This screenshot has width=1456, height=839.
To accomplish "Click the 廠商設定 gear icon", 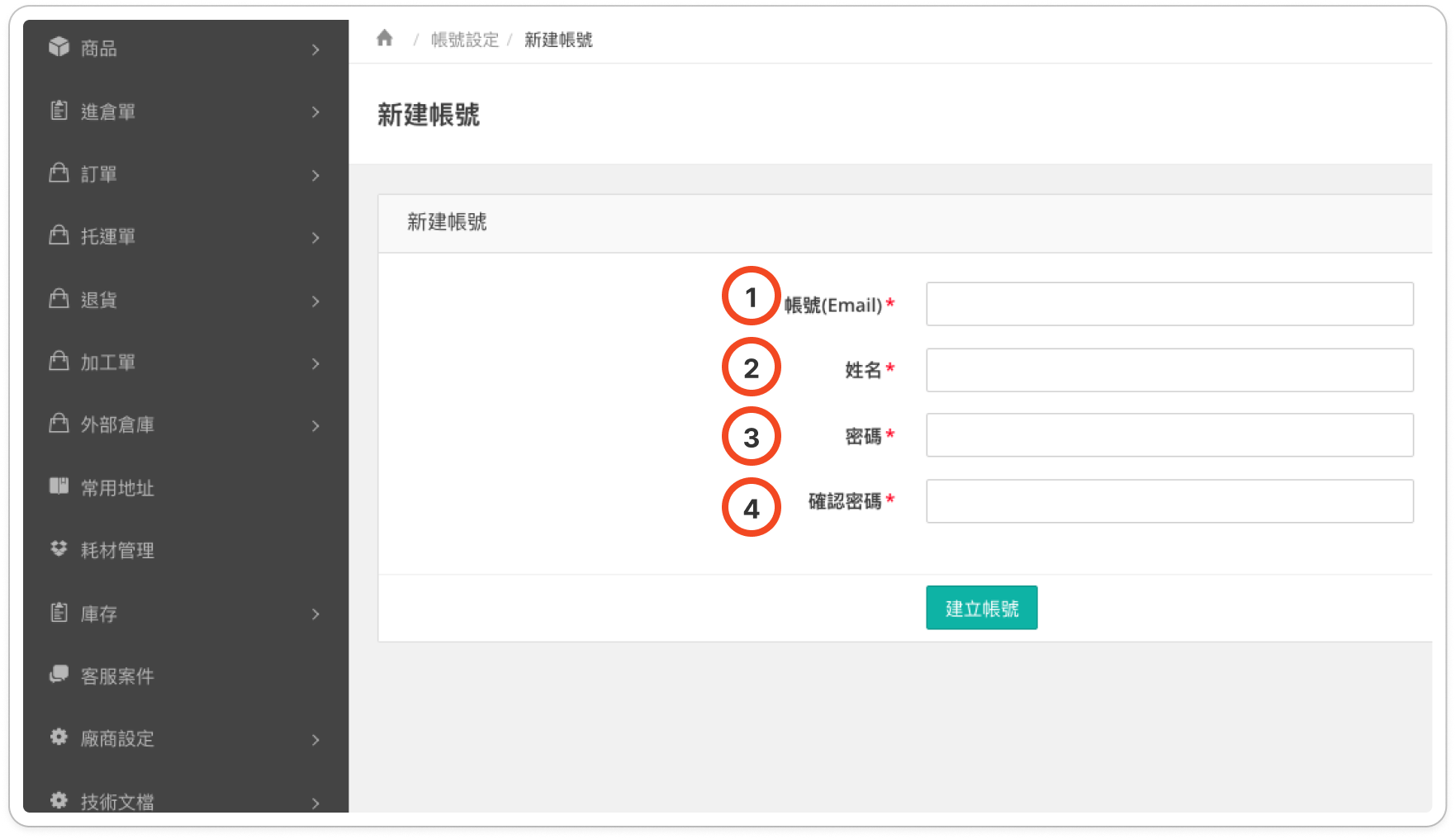I will 59,737.
